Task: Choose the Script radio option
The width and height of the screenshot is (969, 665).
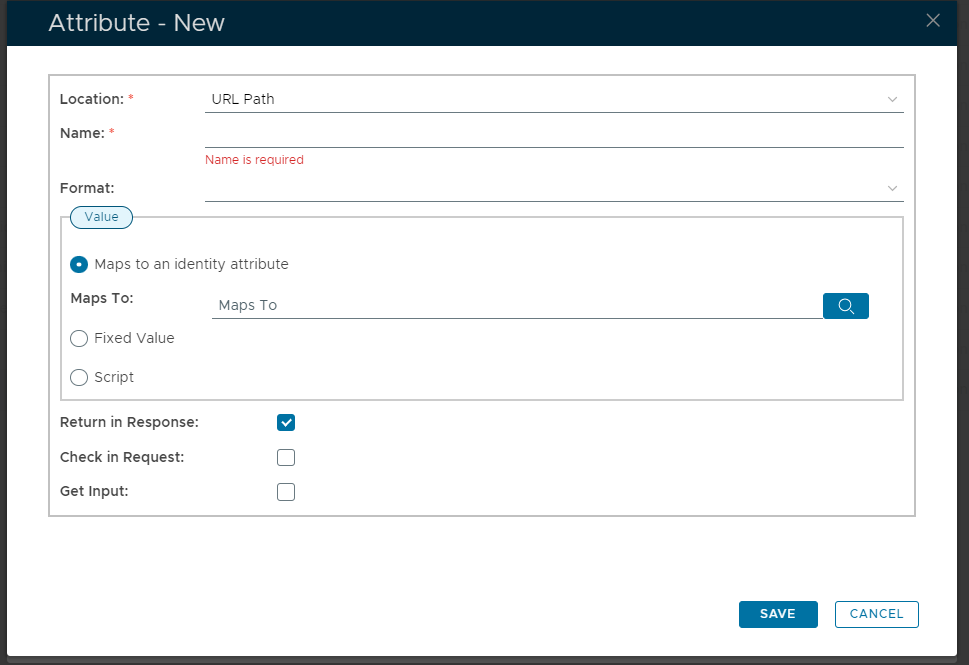Action: point(79,378)
